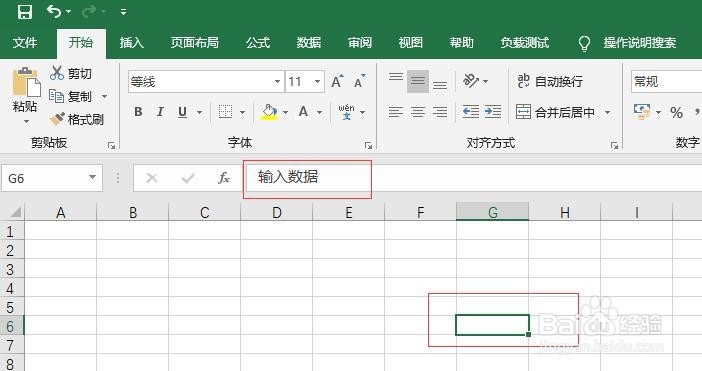Click the accounting number format icon
The height and width of the screenshot is (371, 702).
tap(642, 111)
